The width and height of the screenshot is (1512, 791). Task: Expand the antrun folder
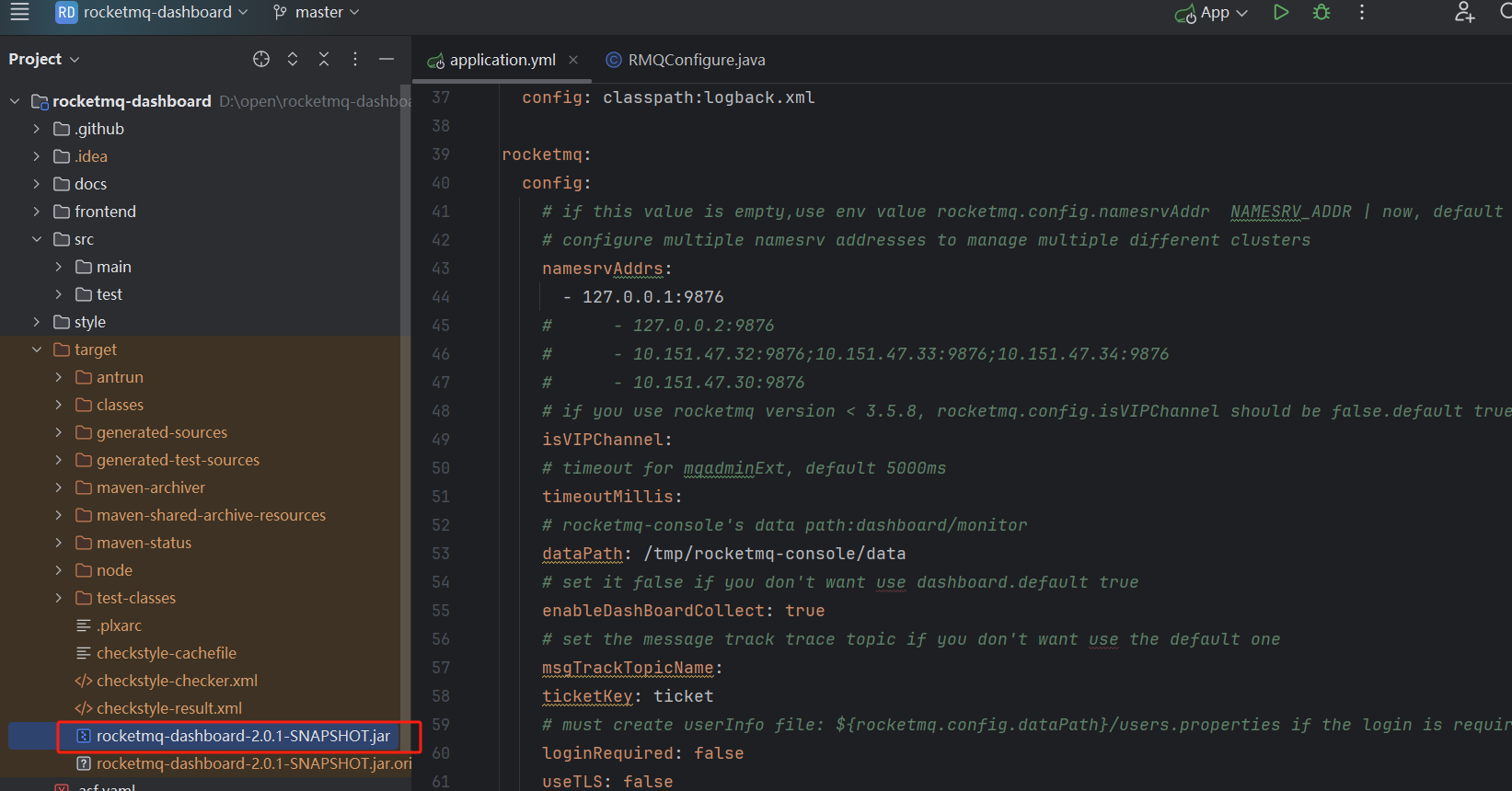[x=59, y=377]
